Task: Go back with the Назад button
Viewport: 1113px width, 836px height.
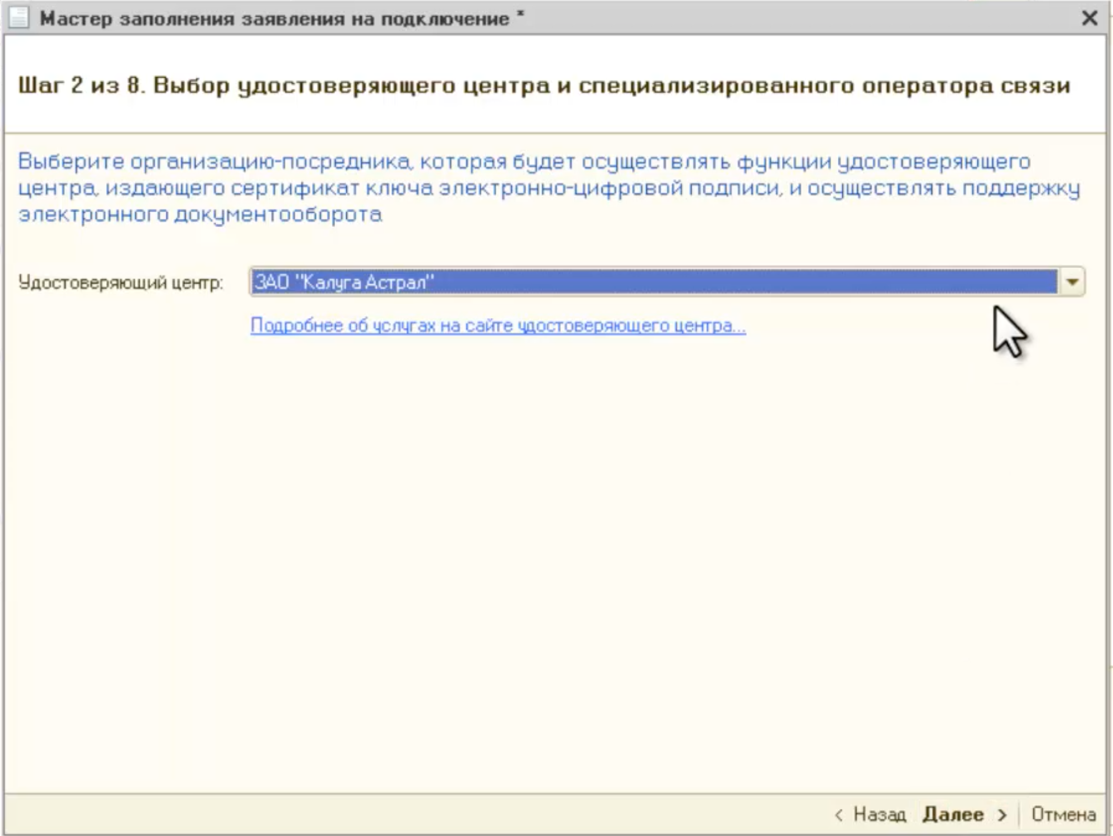Action: coord(870,815)
